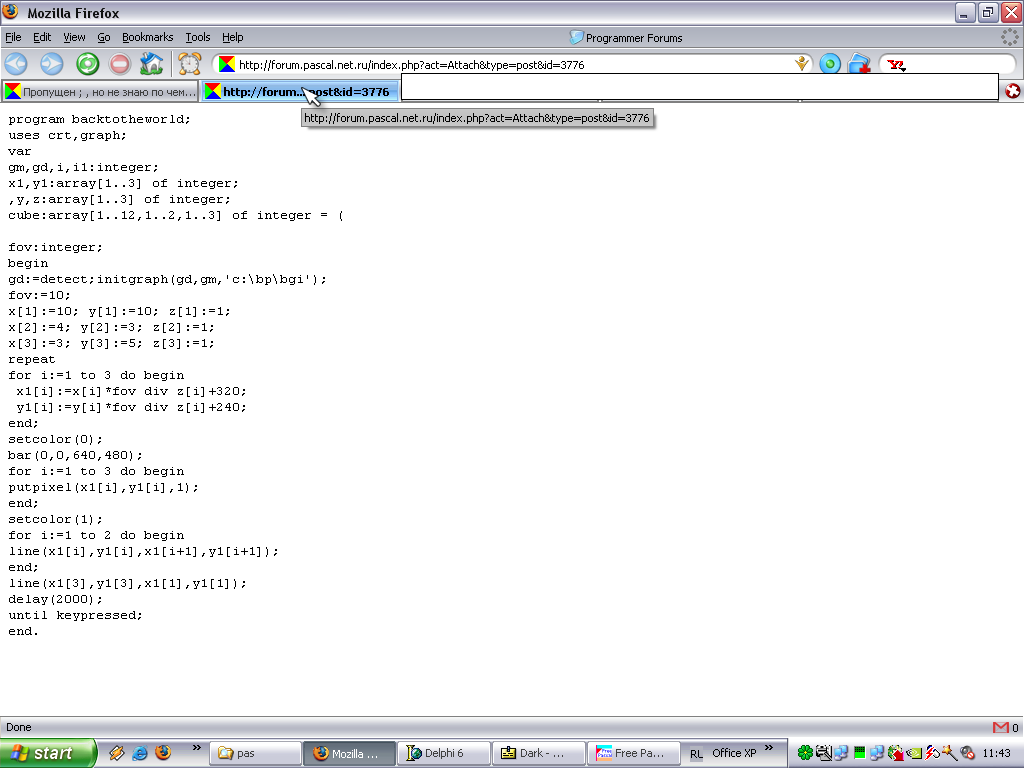Open Gmail notifier icon in status bar
1024x768 pixels.
(1000, 727)
